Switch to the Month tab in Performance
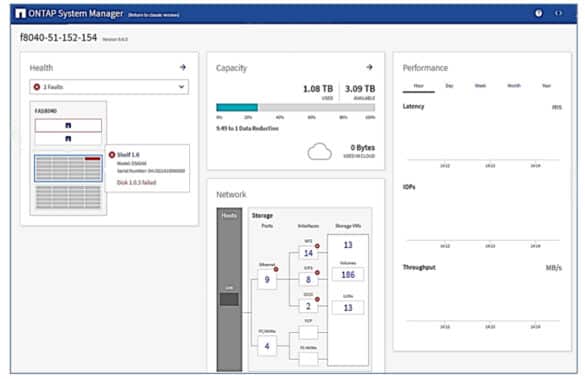 [x=514, y=86]
